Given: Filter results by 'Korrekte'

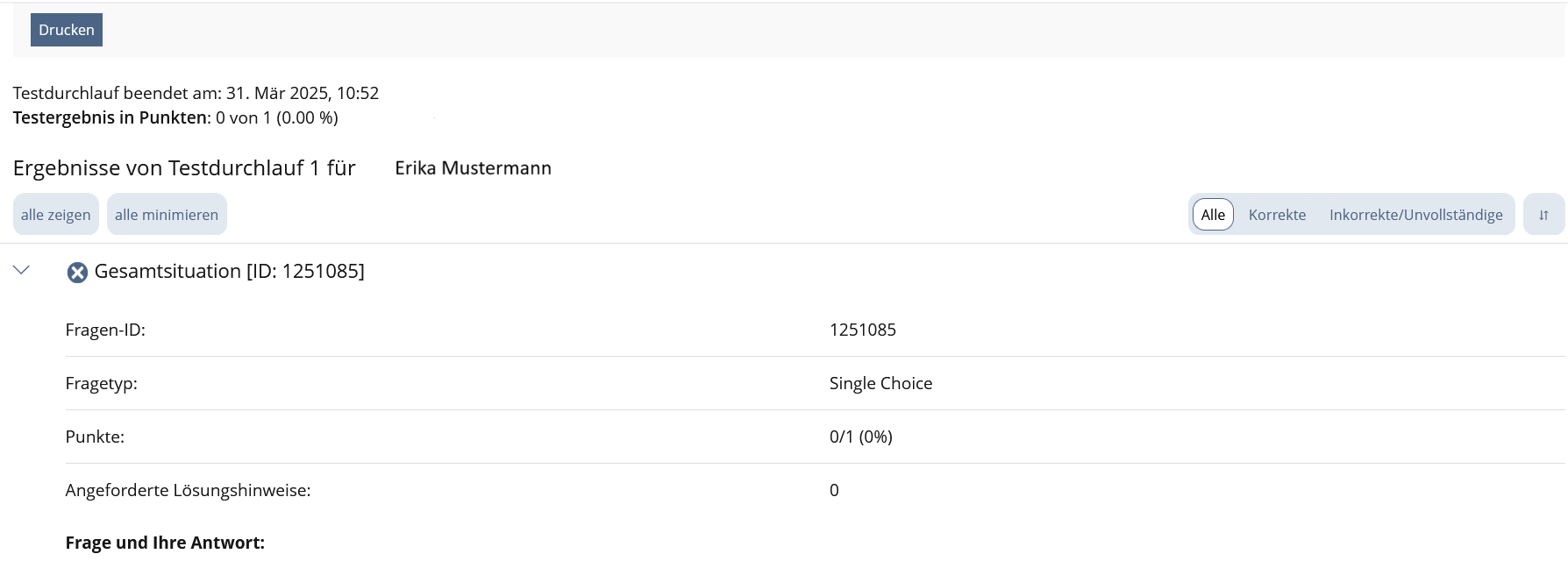Looking at the screenshot, I should coord(1277,215).
